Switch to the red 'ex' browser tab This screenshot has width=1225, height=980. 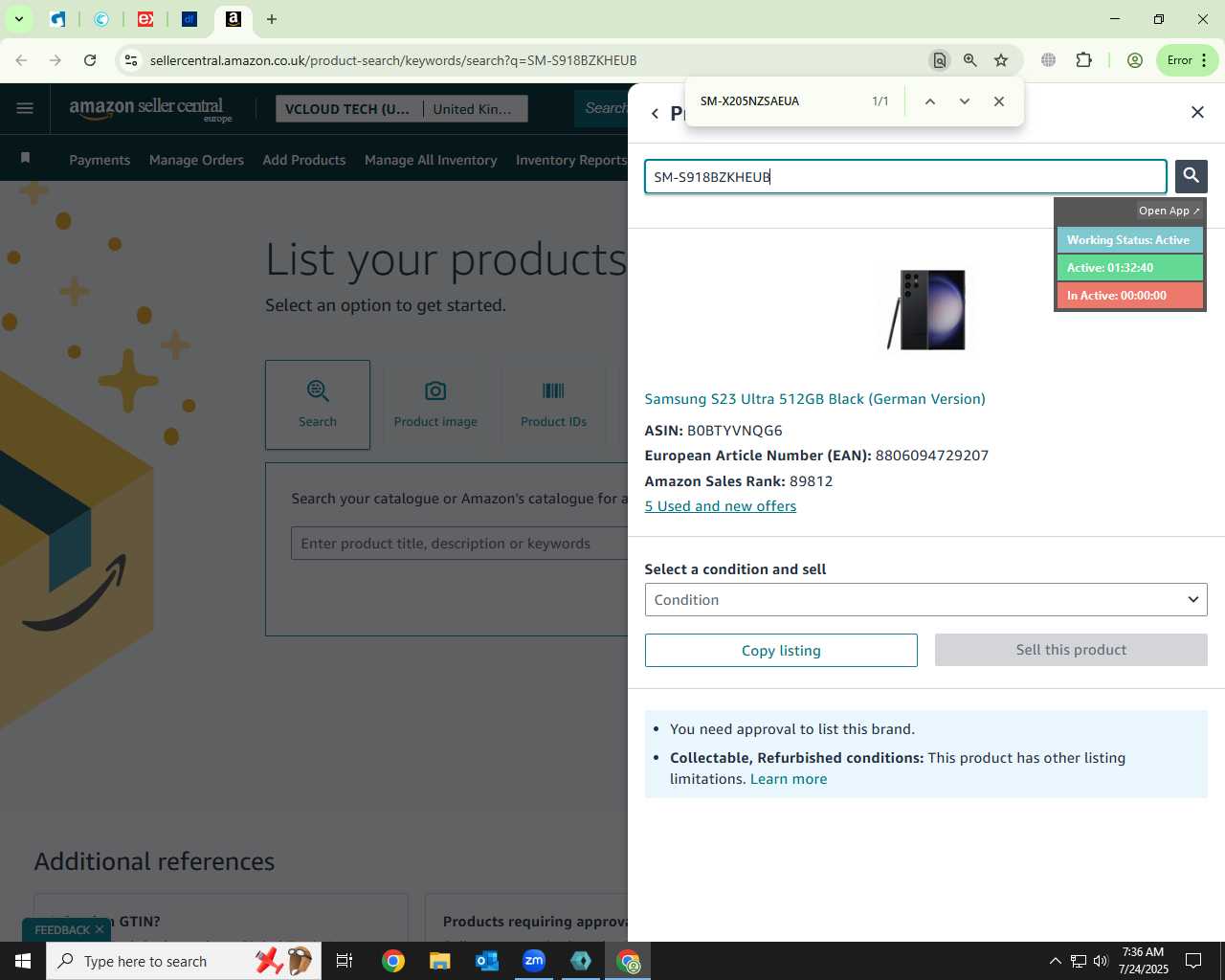click(145, 19)
